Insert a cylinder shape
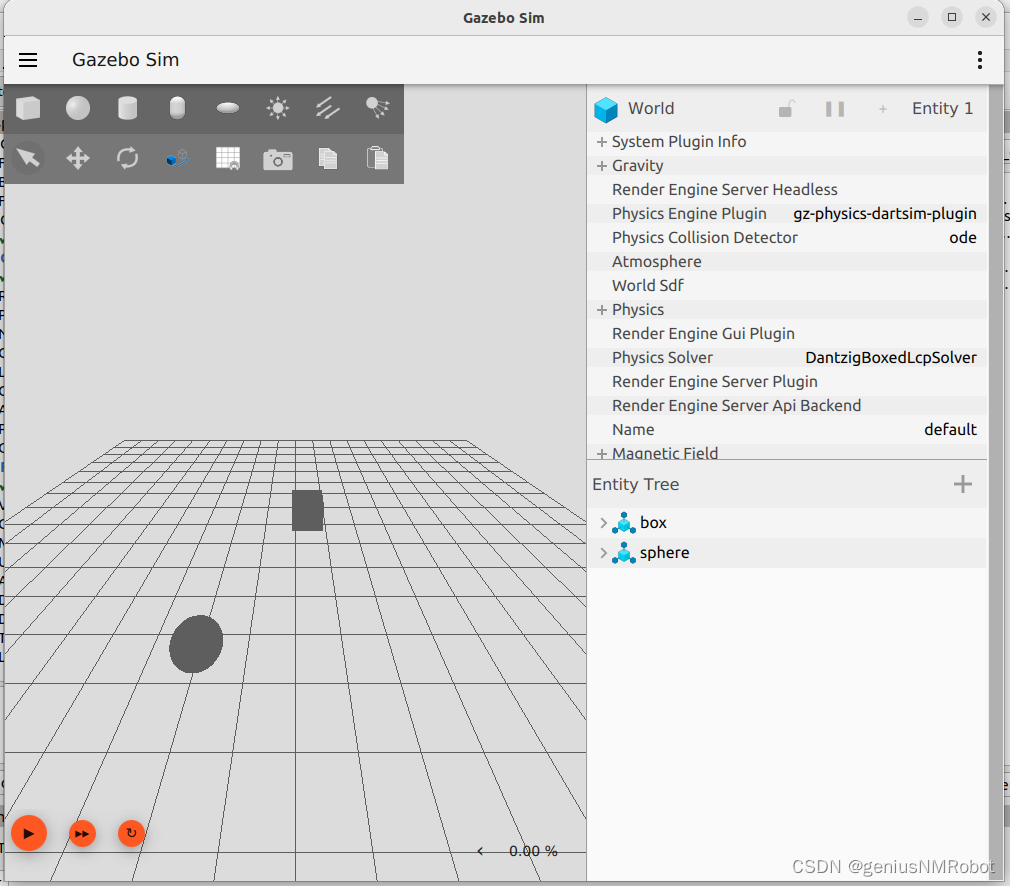1010x886 pixels. point(128,108)
